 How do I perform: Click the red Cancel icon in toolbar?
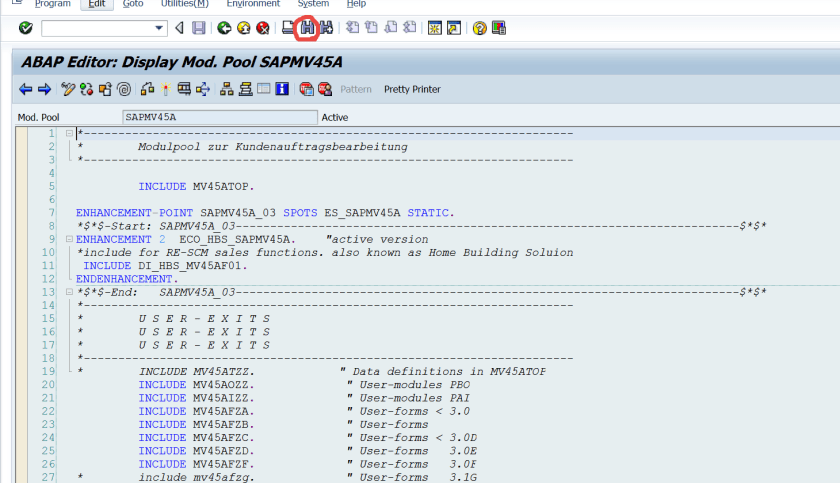pos(262,28)
